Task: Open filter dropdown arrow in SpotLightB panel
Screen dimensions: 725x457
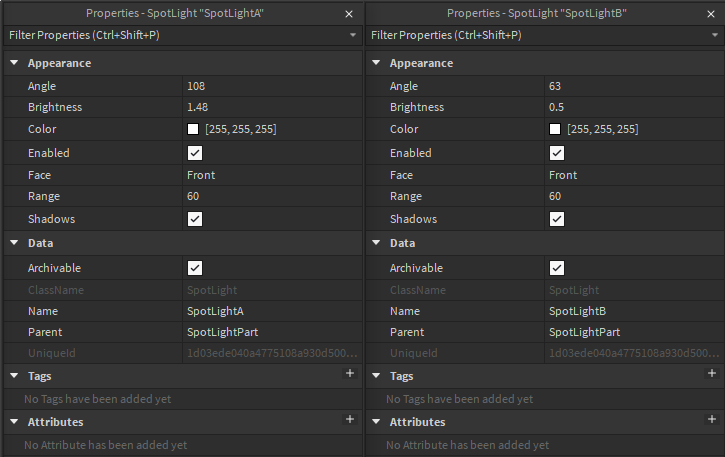Action: (x=715, y=35)
